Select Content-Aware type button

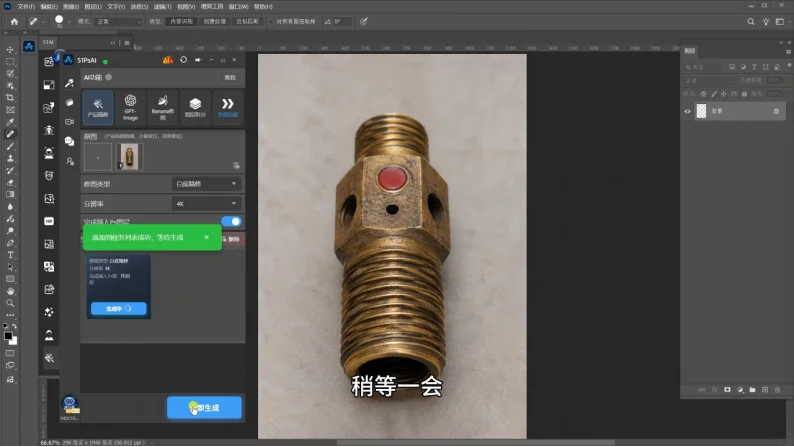181,22
